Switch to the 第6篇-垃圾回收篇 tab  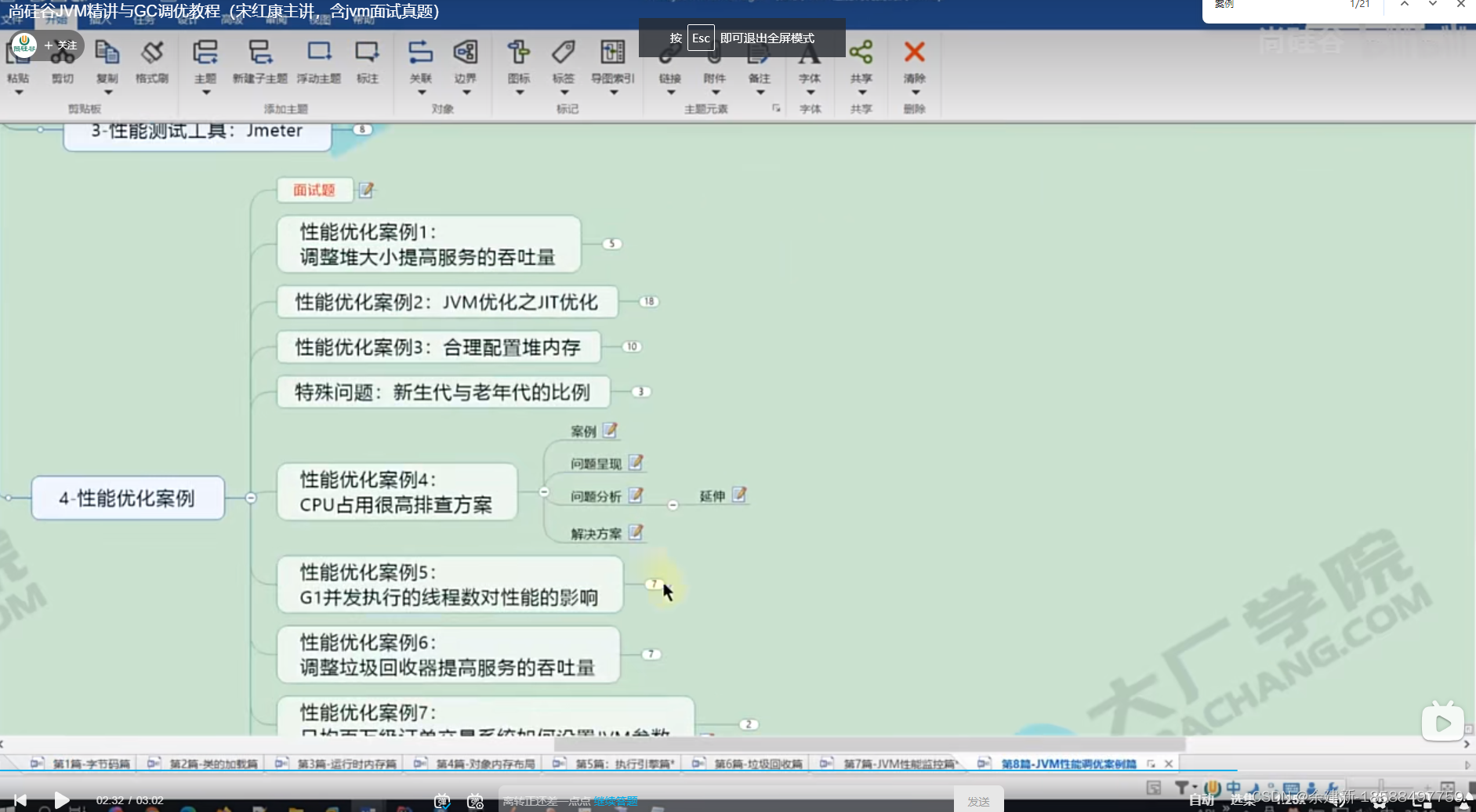(748, 763)
